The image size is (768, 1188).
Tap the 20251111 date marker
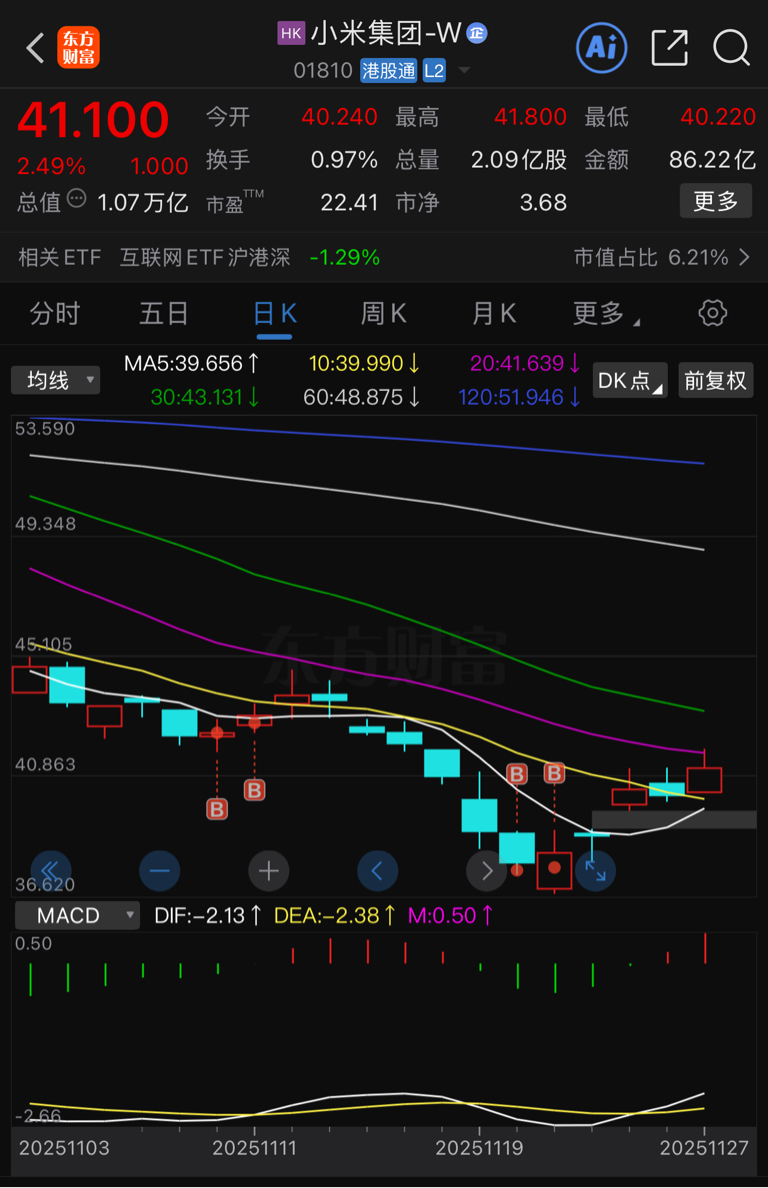point(256,1148)
